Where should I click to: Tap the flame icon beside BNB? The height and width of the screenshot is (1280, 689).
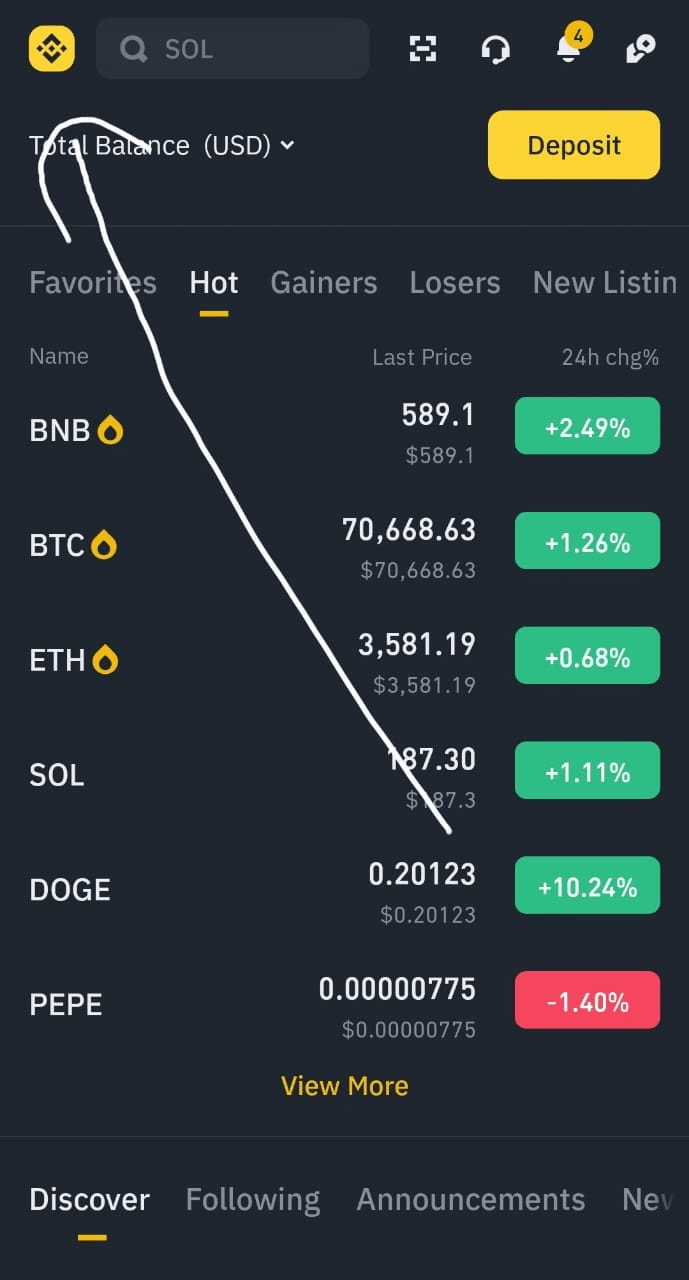coord(110,431)
